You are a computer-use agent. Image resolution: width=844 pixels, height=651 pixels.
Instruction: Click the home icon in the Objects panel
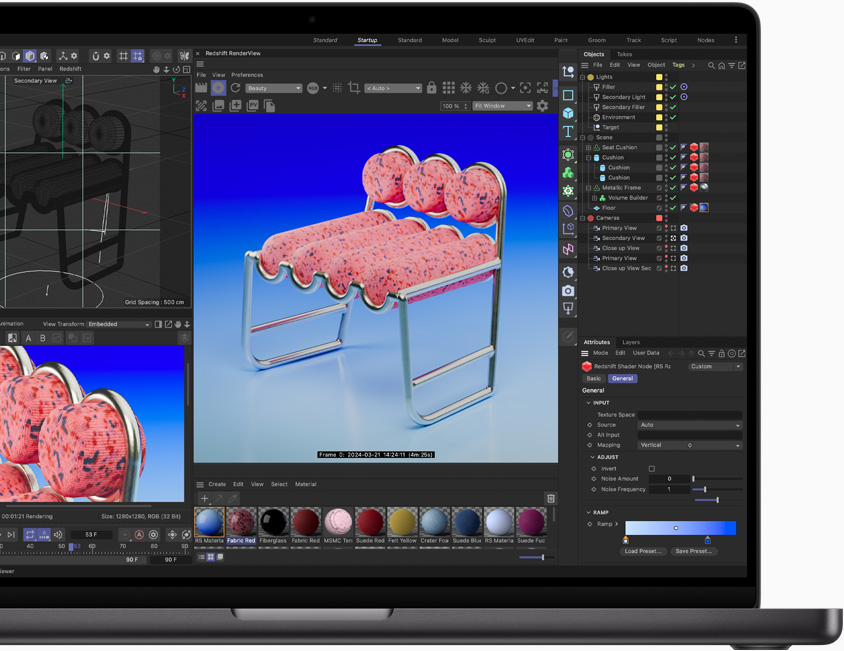tap(721, 65)
